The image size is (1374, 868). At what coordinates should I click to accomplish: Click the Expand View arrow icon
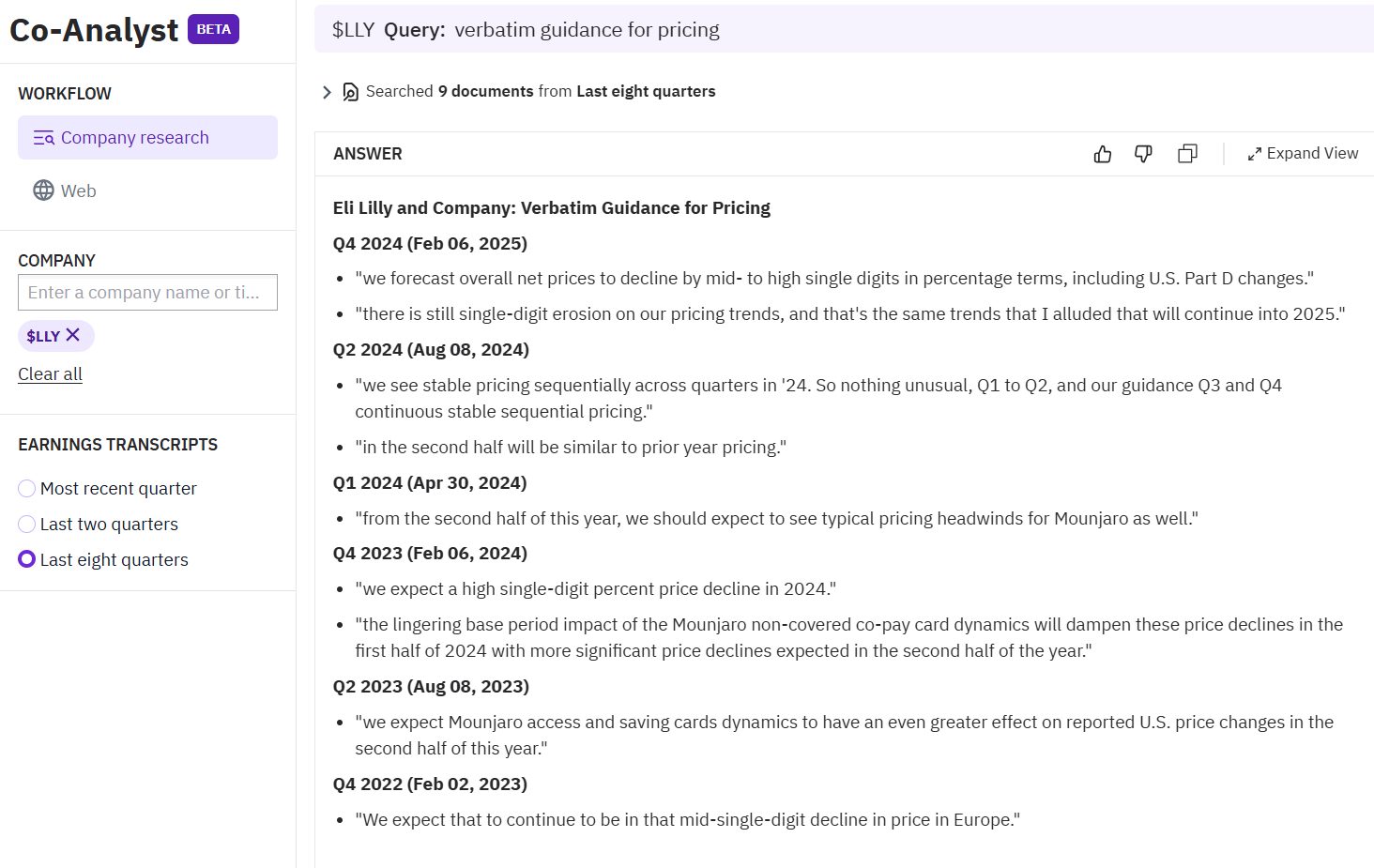coord(1254,153)
